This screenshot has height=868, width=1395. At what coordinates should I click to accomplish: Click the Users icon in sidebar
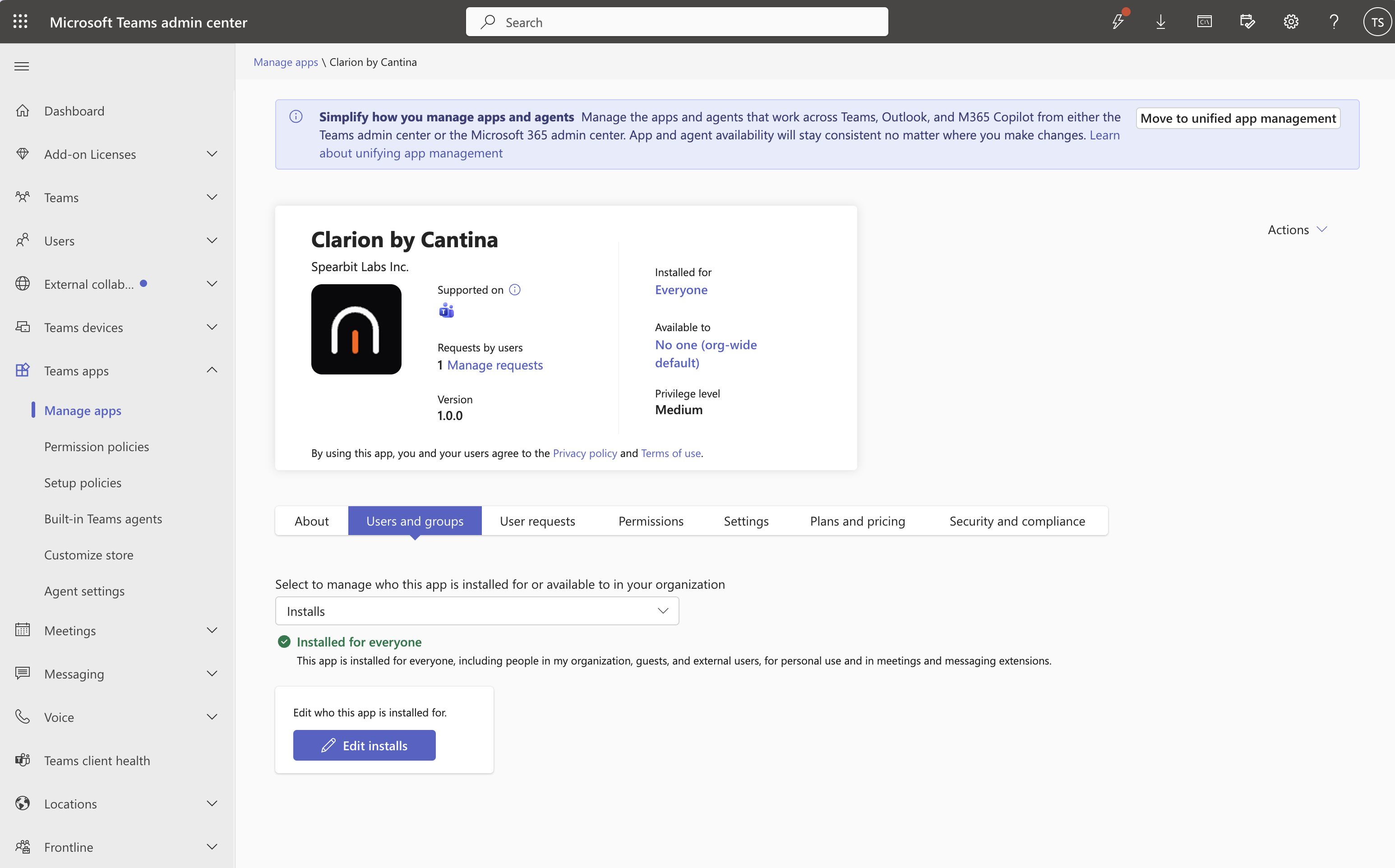point(23,240)
